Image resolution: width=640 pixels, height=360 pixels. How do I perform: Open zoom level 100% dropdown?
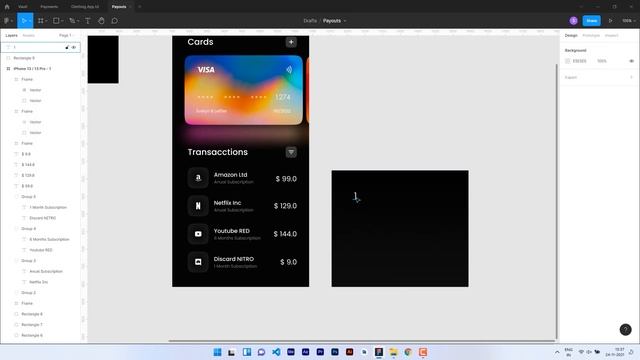[629, 21]
